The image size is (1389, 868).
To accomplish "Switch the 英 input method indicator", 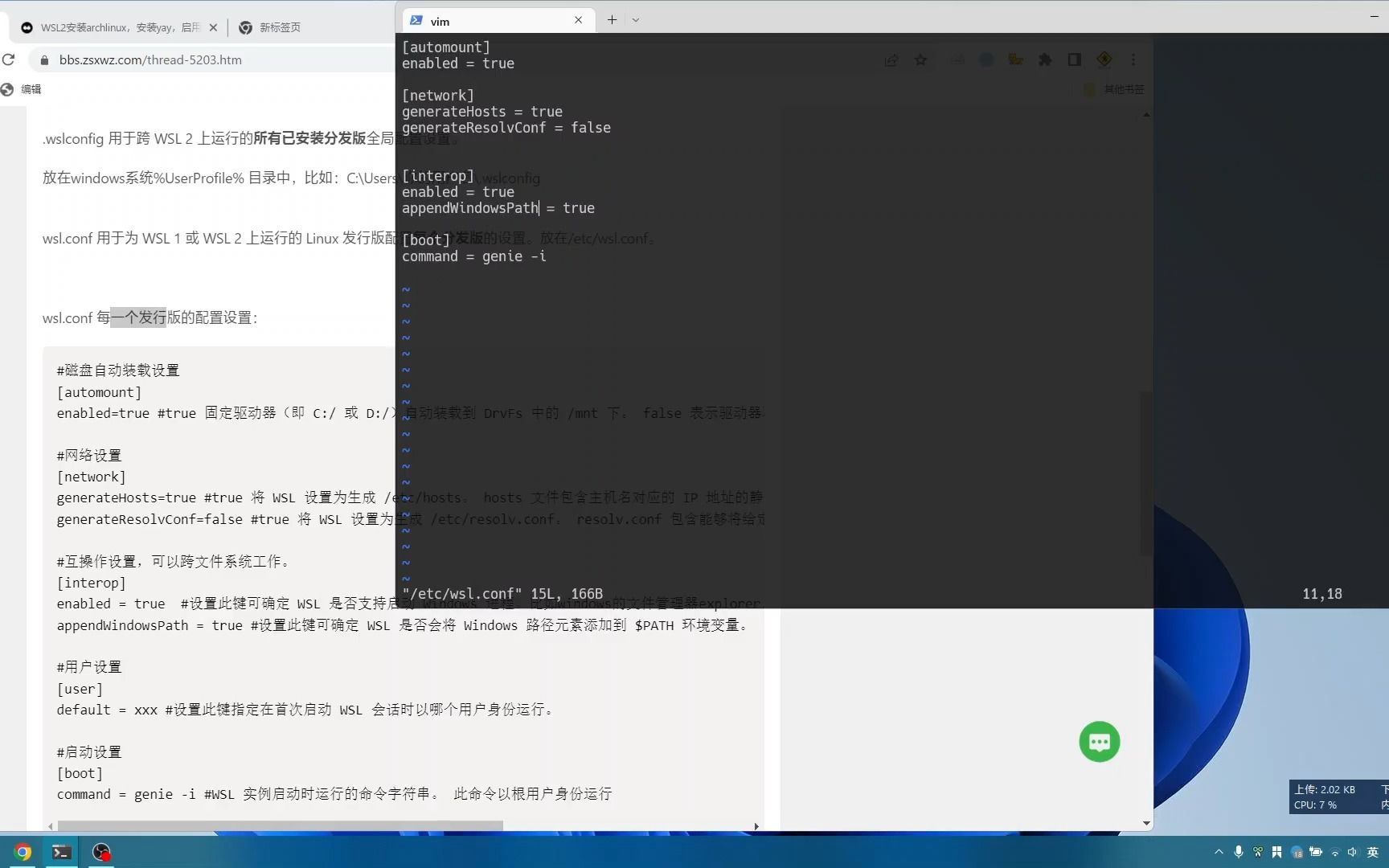I will 1372,852.
